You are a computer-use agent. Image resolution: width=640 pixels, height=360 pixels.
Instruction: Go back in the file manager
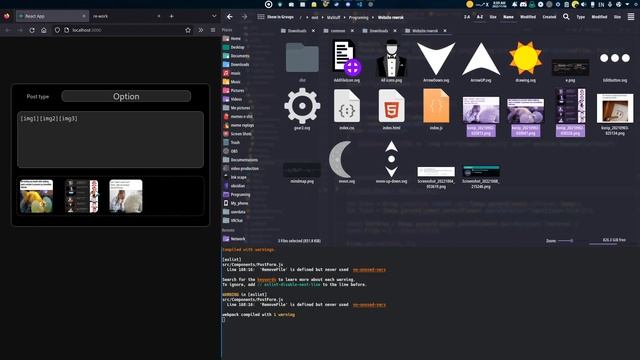[x=229, y=17]
